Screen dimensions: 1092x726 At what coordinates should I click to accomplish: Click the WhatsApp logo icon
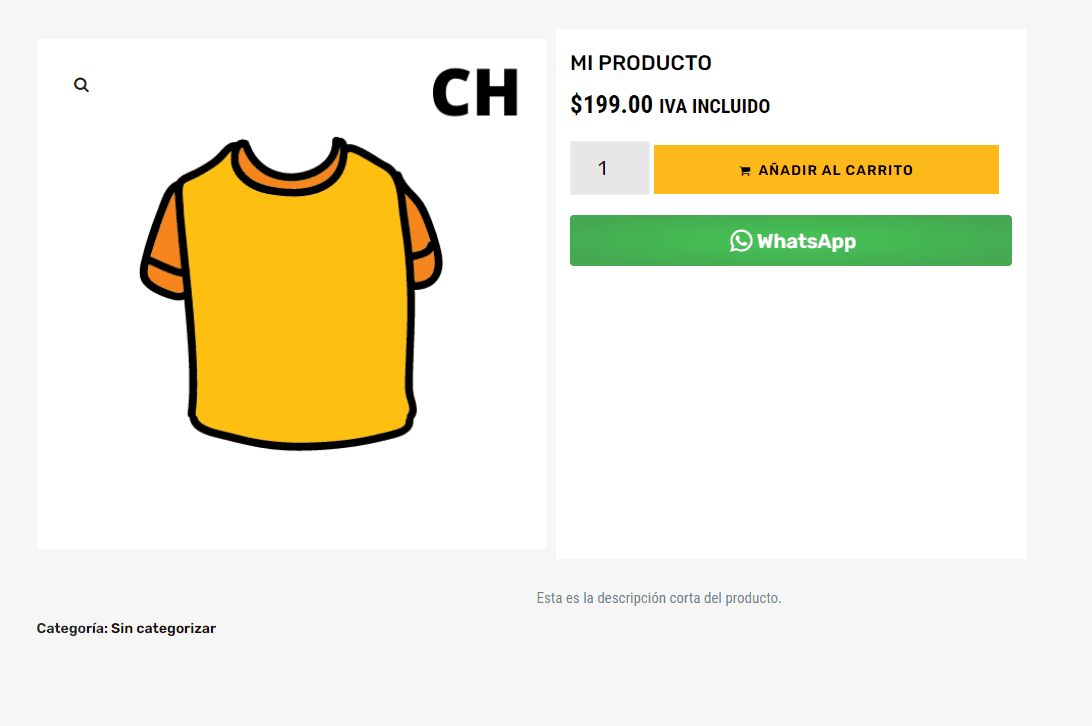point(741,241)
